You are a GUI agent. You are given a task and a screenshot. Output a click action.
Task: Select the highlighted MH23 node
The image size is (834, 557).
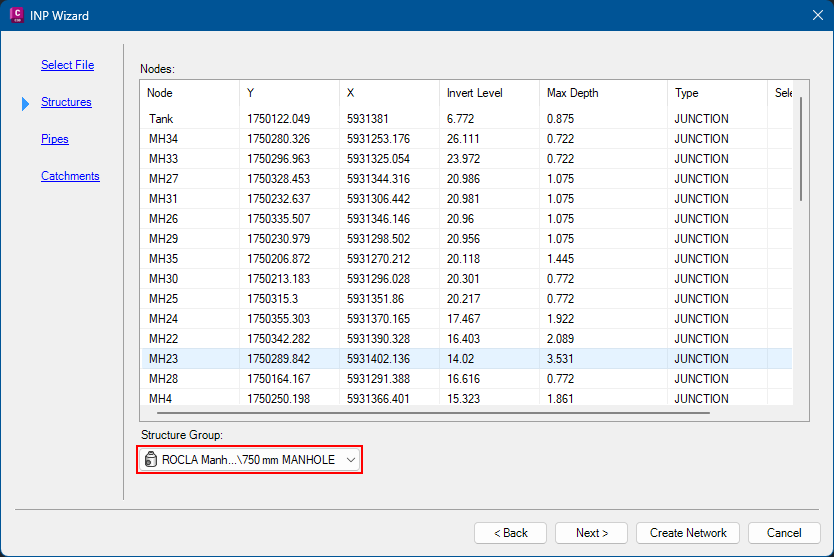pyautogui.click(x=466, y=359)
